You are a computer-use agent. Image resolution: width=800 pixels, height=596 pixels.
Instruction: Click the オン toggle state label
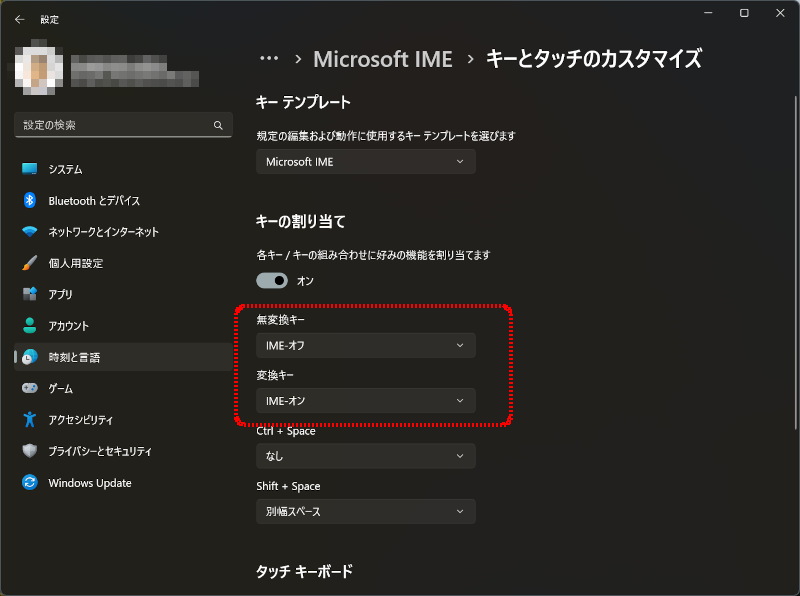point(305,281)
